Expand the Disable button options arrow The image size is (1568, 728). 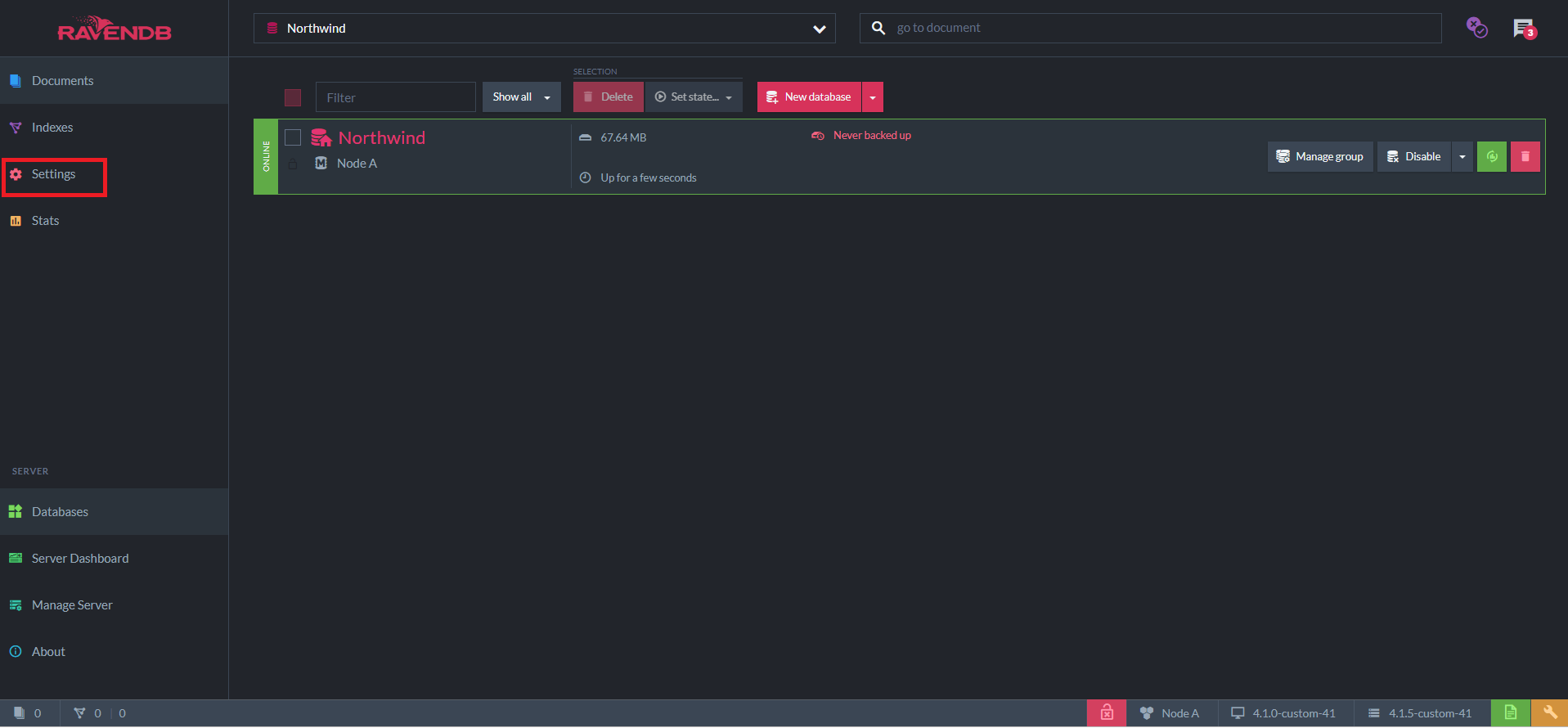tap(1462, 156)
